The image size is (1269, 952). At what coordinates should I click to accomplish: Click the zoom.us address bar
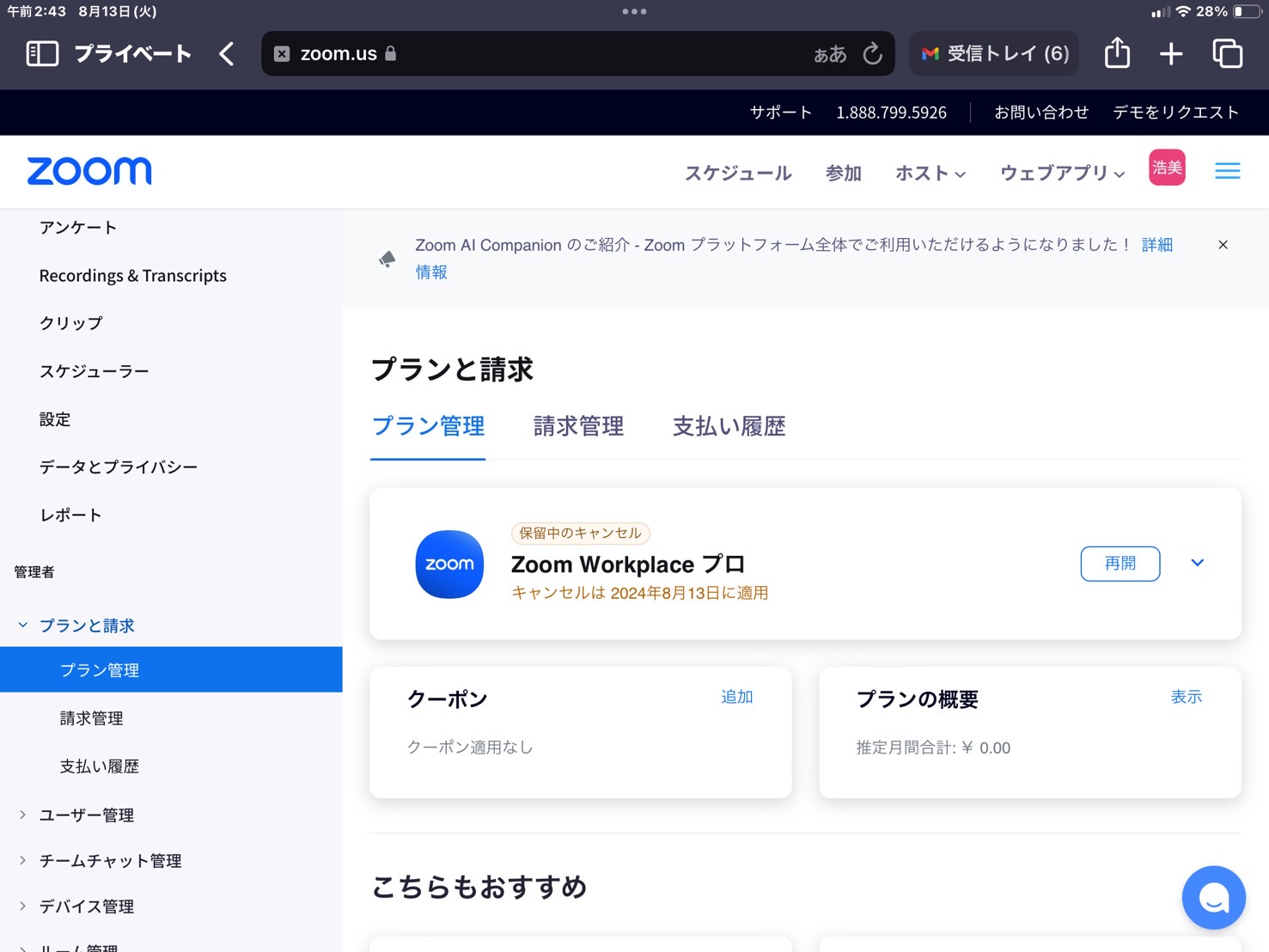tap(577, 53)
